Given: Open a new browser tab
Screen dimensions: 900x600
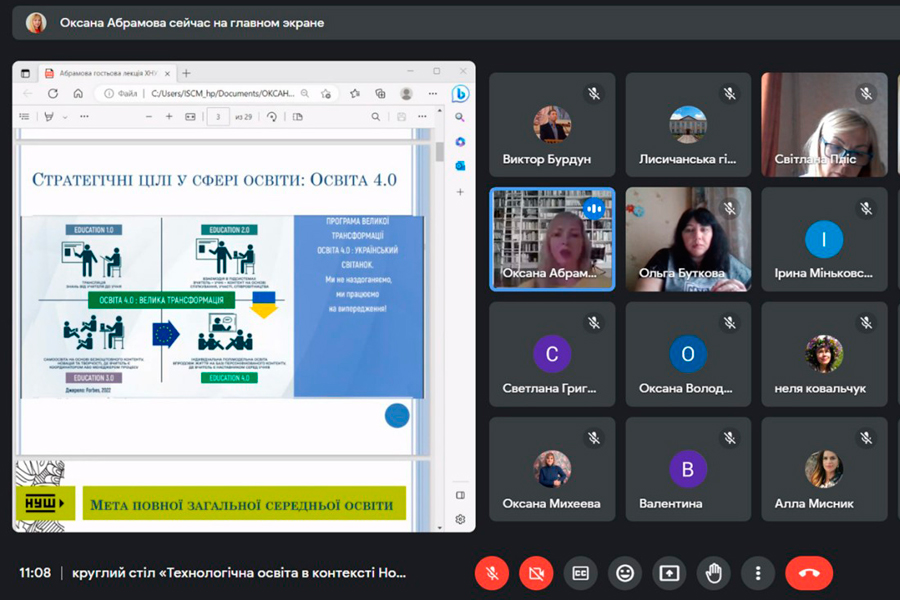Looking at the screenshot, I should point(186,72).
